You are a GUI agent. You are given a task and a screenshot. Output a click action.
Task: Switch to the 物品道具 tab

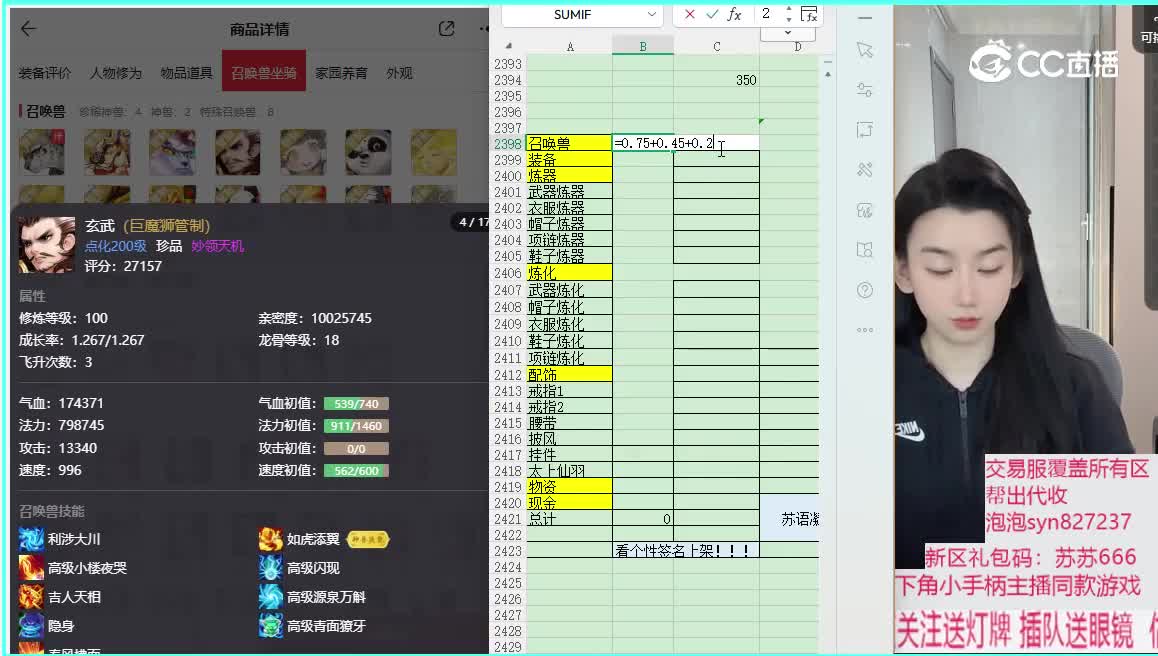point(186,73)
